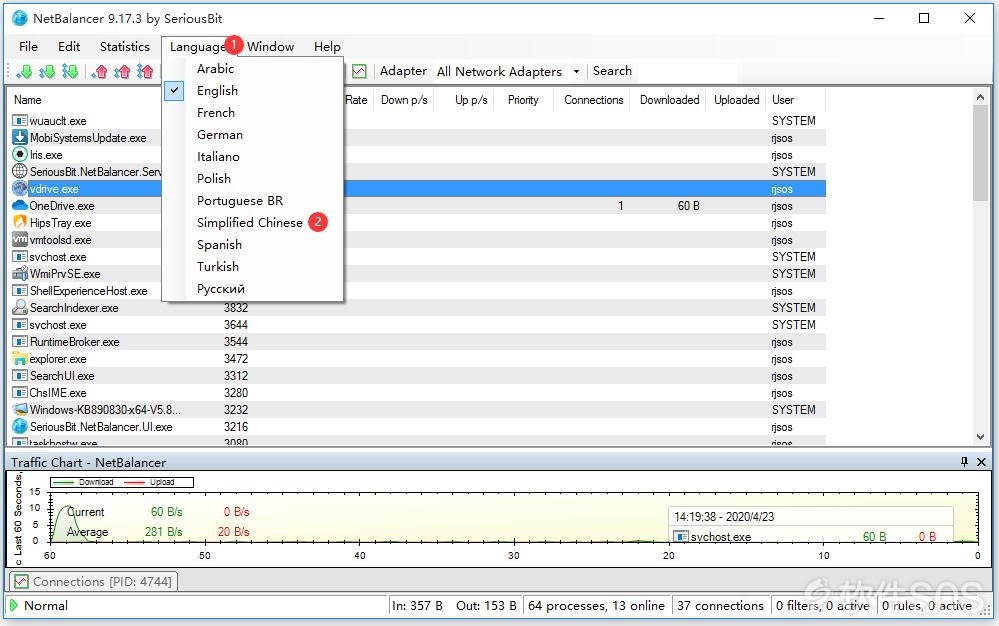Select the ChsIME.exe process row
Viewport: 999px width, 626px height.
click(417, 393)
